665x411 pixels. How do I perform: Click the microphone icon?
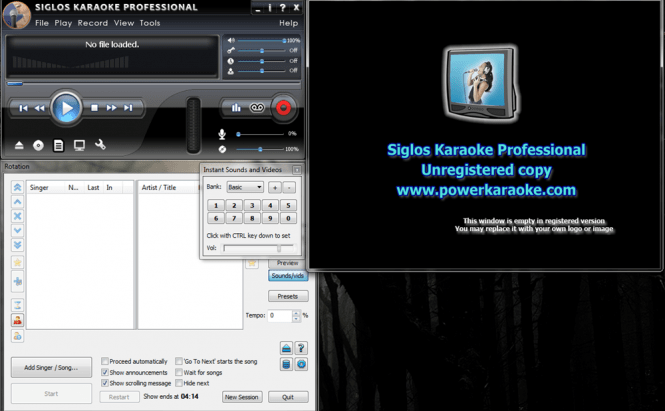tap(222, 134)
